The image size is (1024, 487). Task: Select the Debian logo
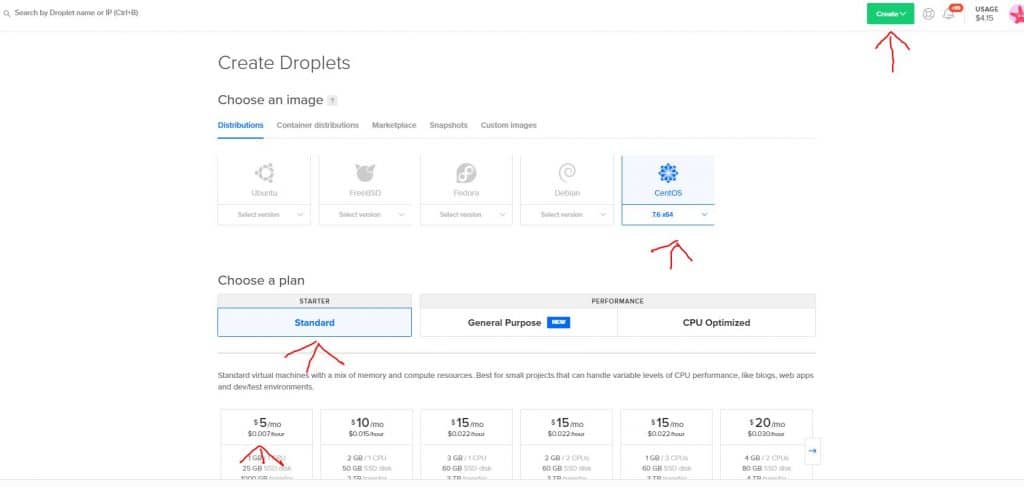(566, 173)
